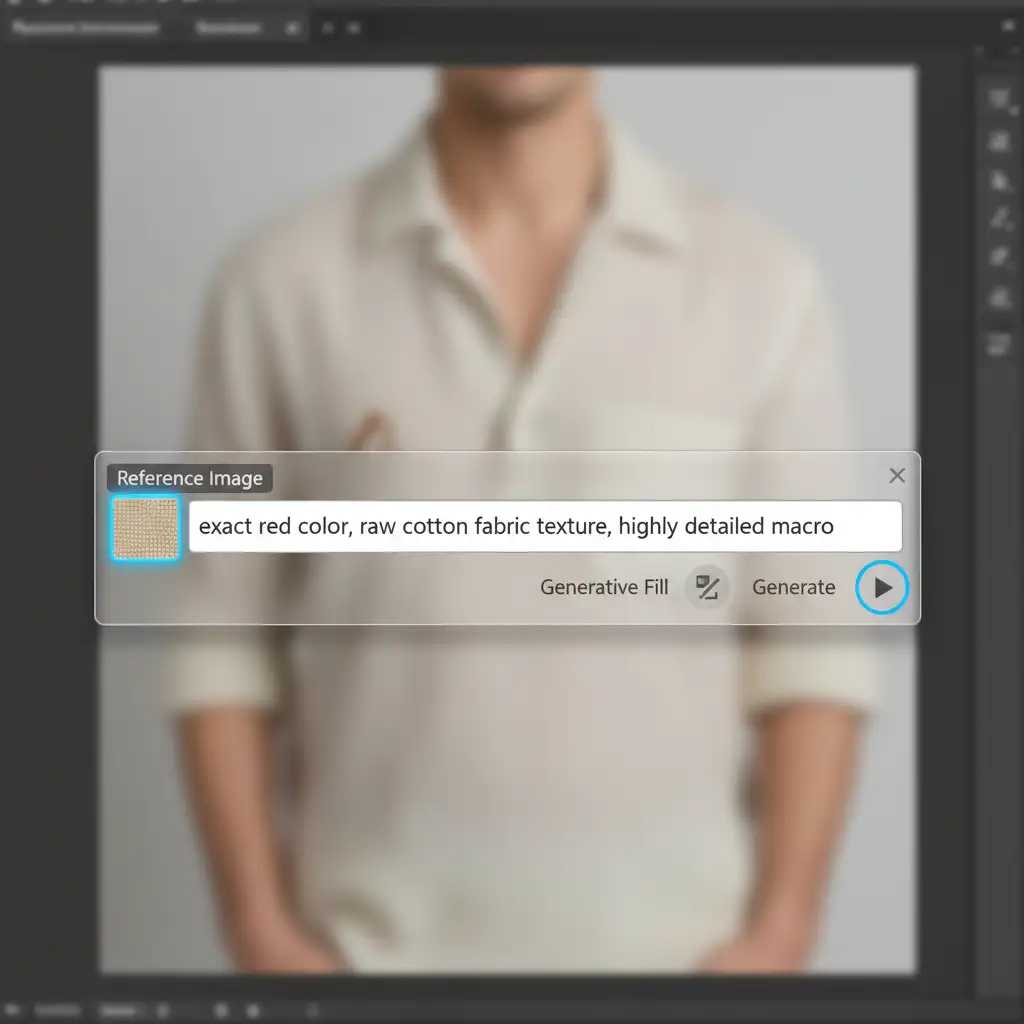1024x1024 pixels.
Task: Select the sixth tool in right toolbar
Action: [999, 298]
